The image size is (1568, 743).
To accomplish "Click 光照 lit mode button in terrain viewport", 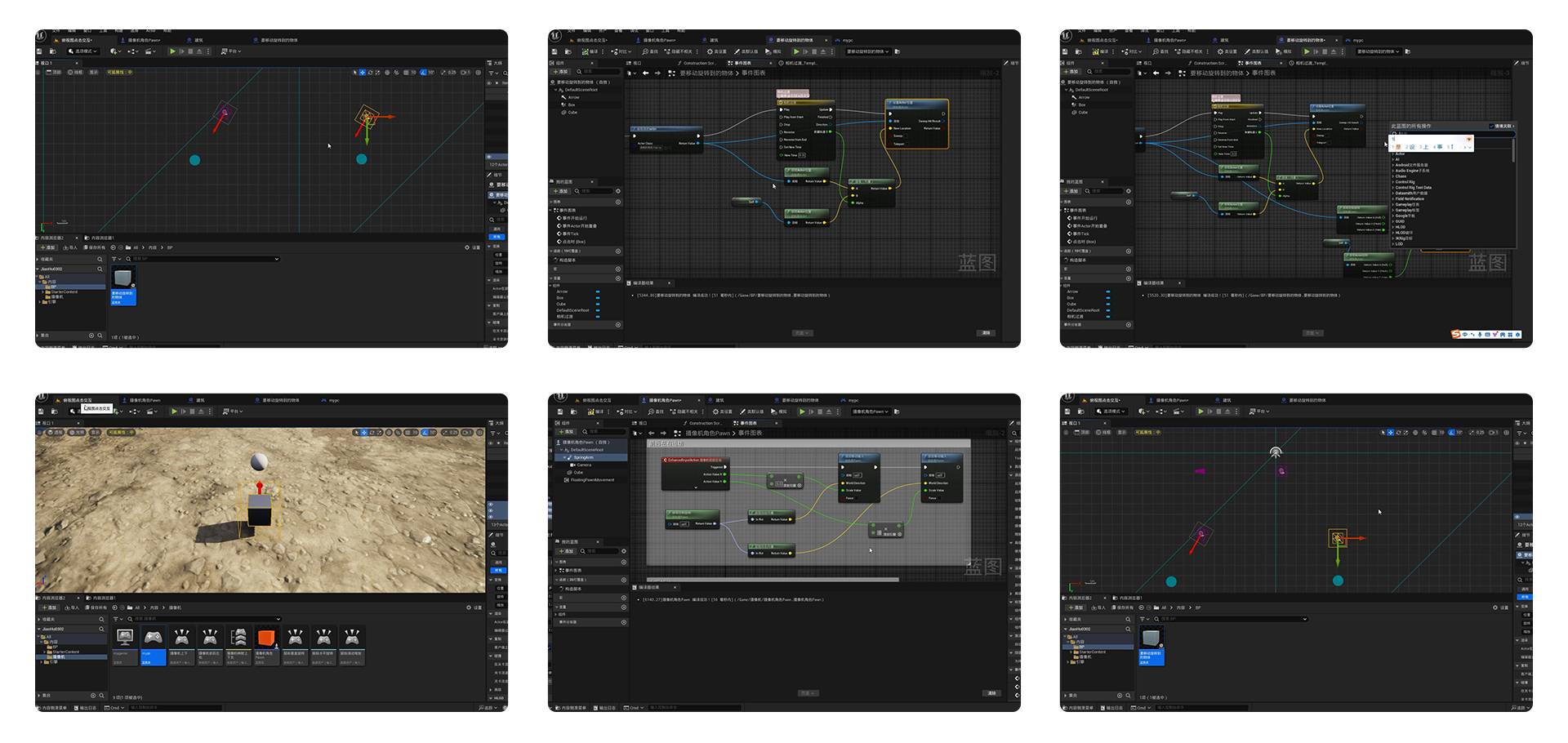I will (77, 432).
